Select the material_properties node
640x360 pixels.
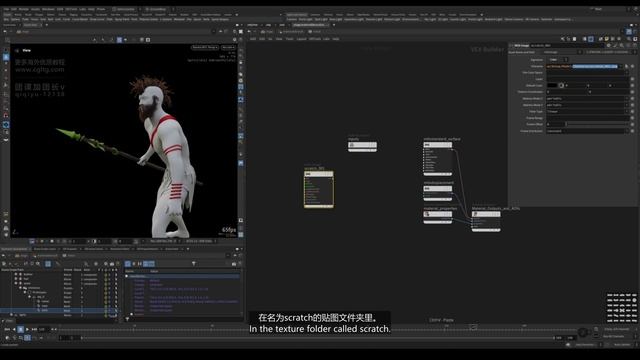click(x=438, y=217)
